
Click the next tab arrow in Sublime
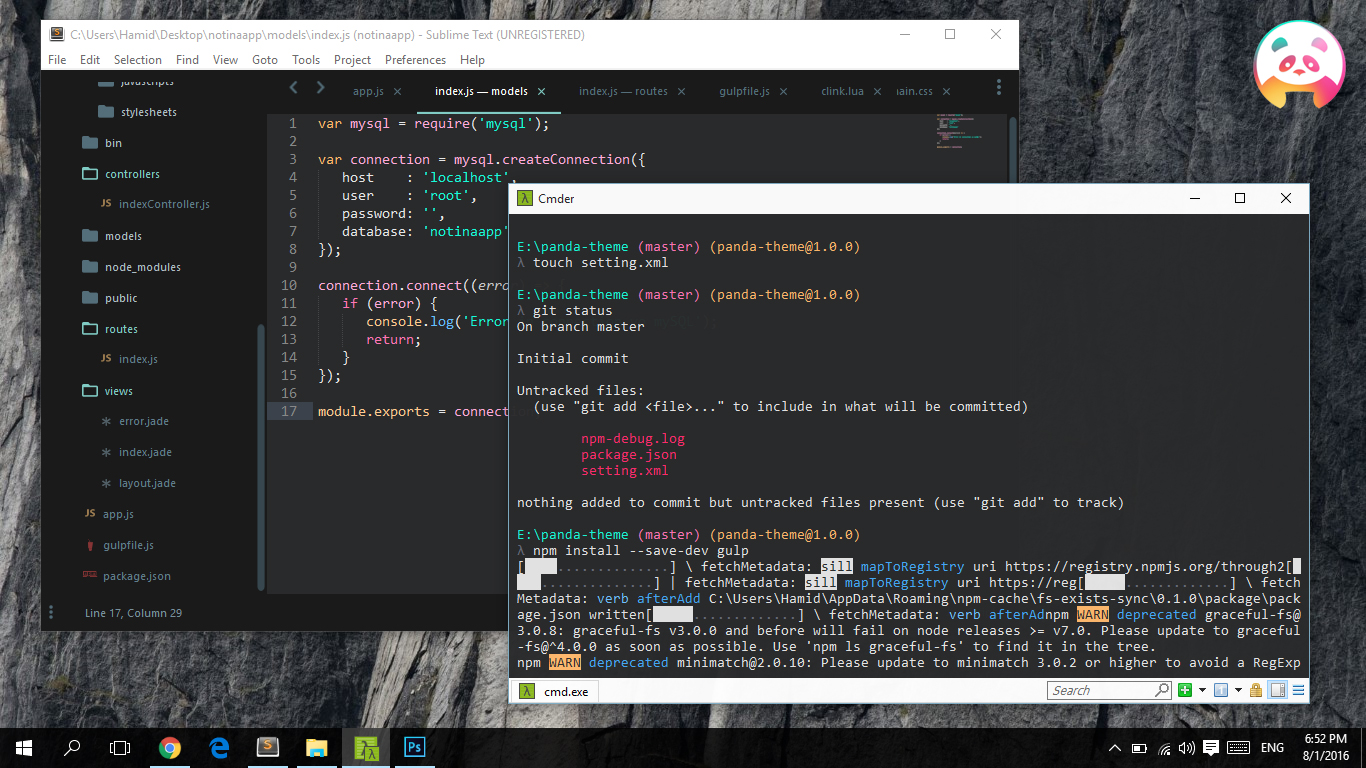pyautogui.click(x=320, y=88)
